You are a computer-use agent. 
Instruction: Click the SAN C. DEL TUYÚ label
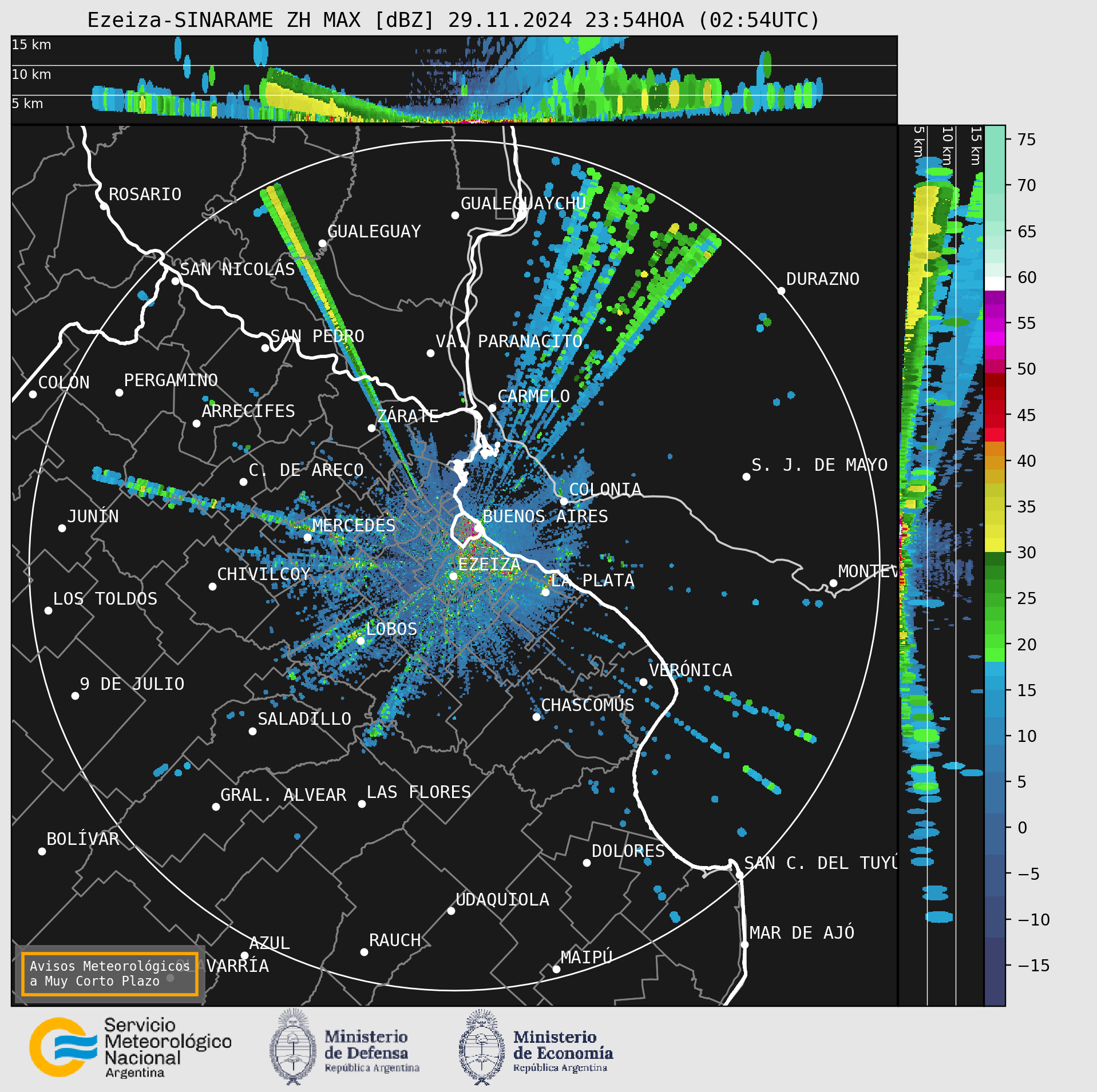pos(820,863)
